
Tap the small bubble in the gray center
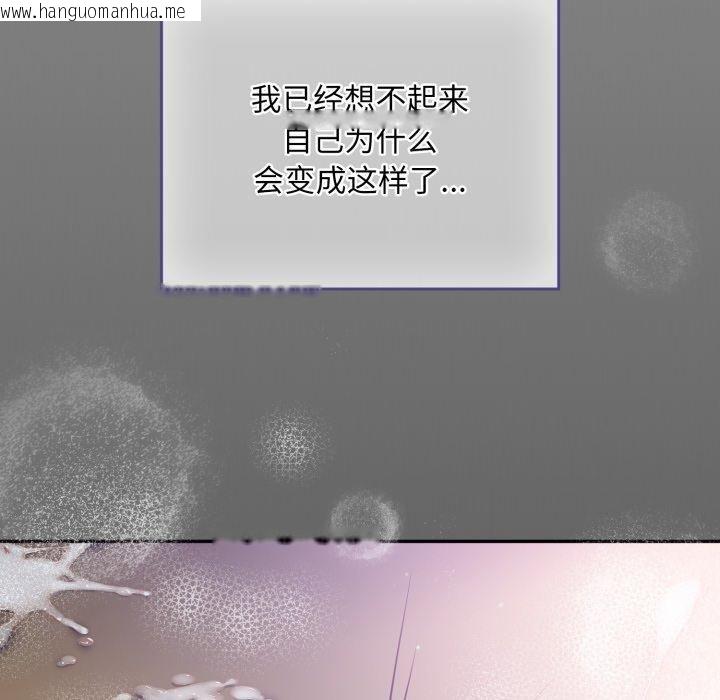(x=292, y=440)
